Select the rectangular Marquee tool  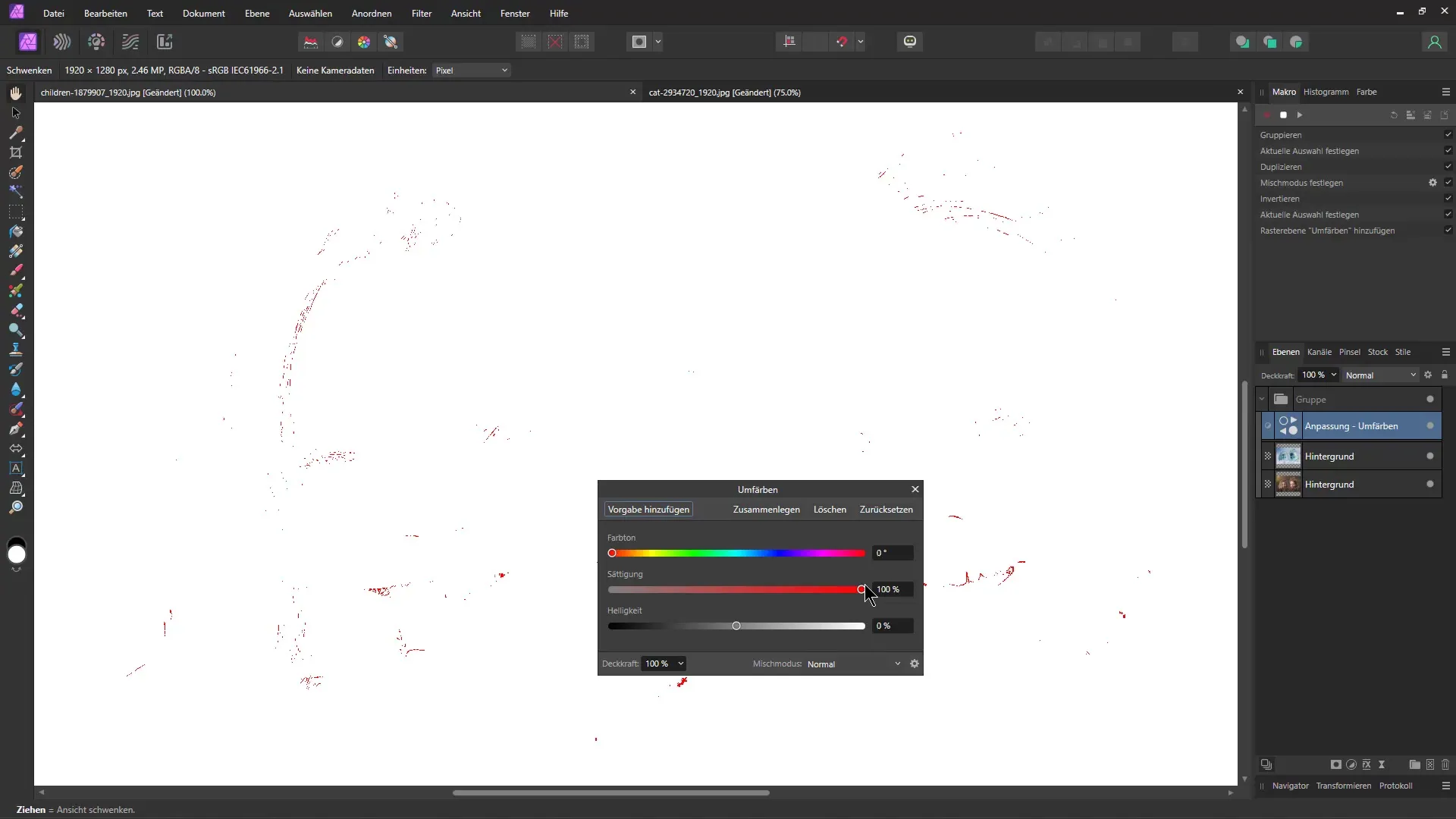(16, 212)
